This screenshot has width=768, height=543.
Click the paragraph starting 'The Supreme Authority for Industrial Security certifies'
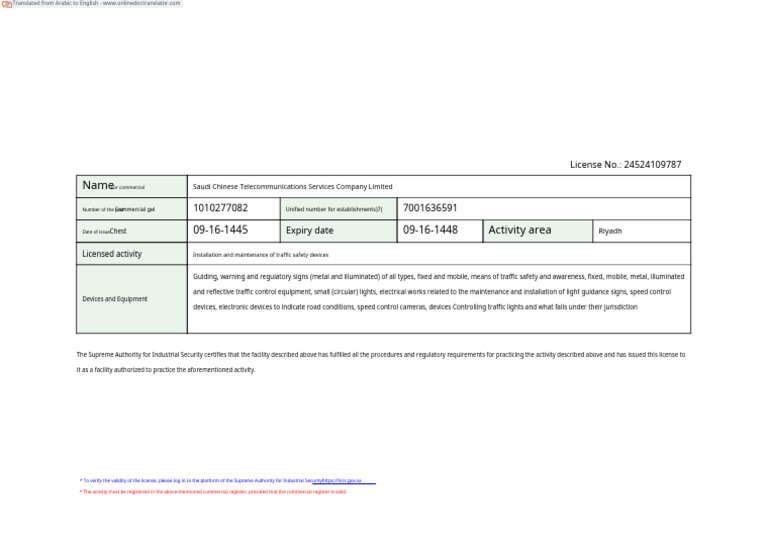pos(381,362)
